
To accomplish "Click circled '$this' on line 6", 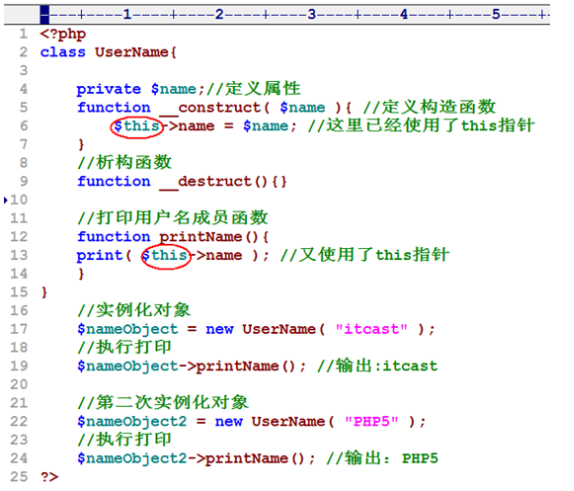I will (x=137, y=126).
